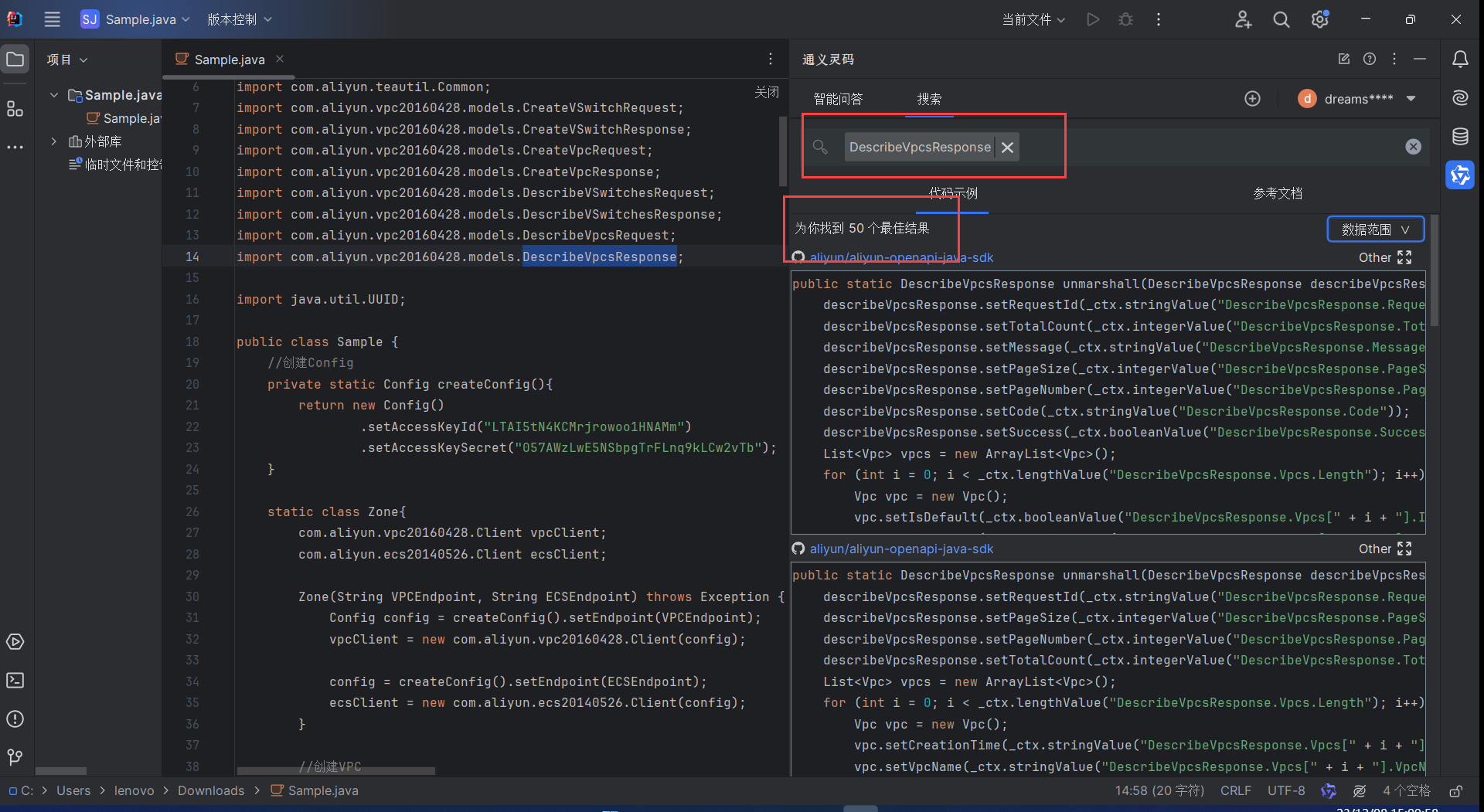
Task: Switch to the 搜索 tab
Action: [929, 99]
